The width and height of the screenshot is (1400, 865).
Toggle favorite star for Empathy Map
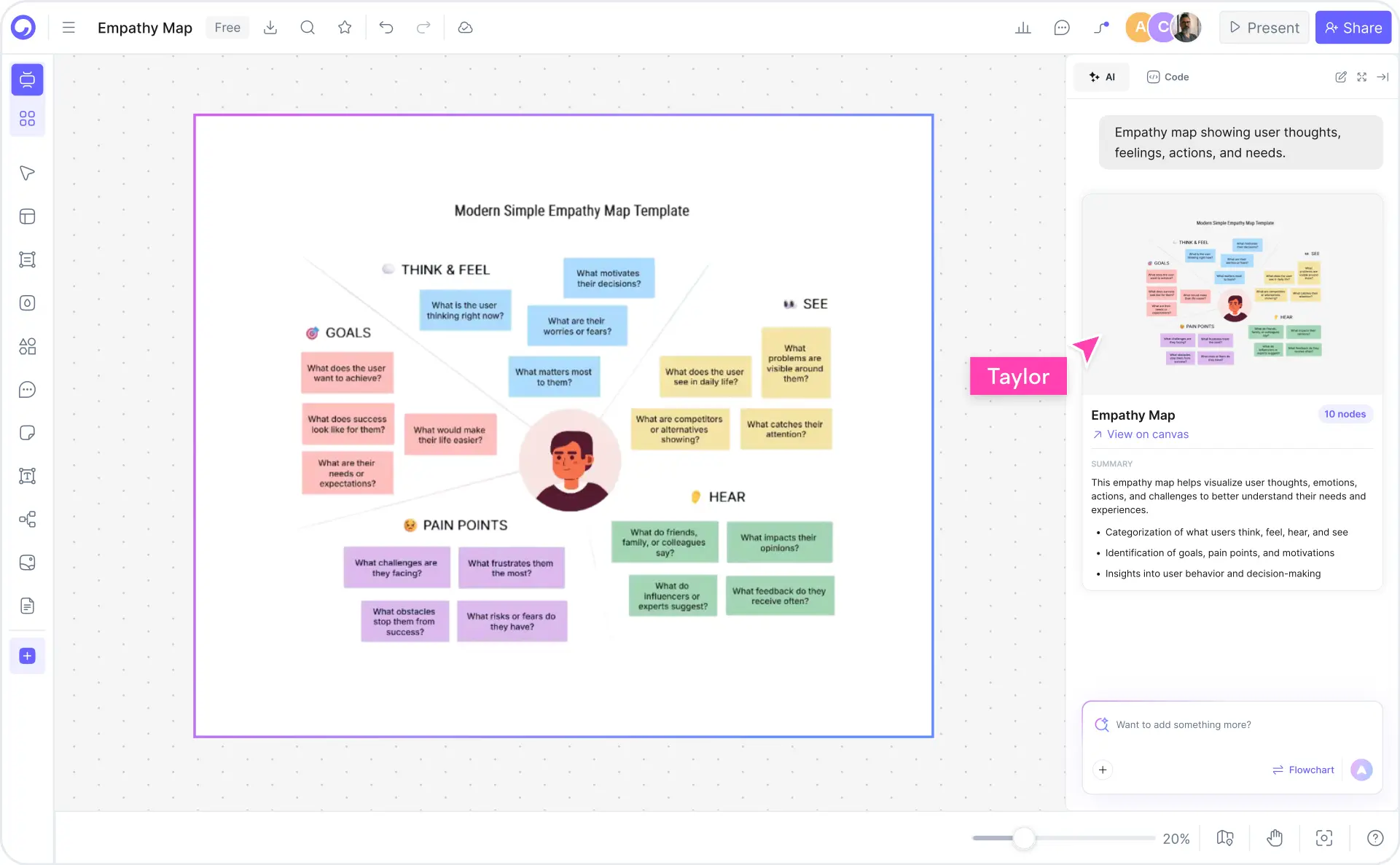tap(344, 27)
